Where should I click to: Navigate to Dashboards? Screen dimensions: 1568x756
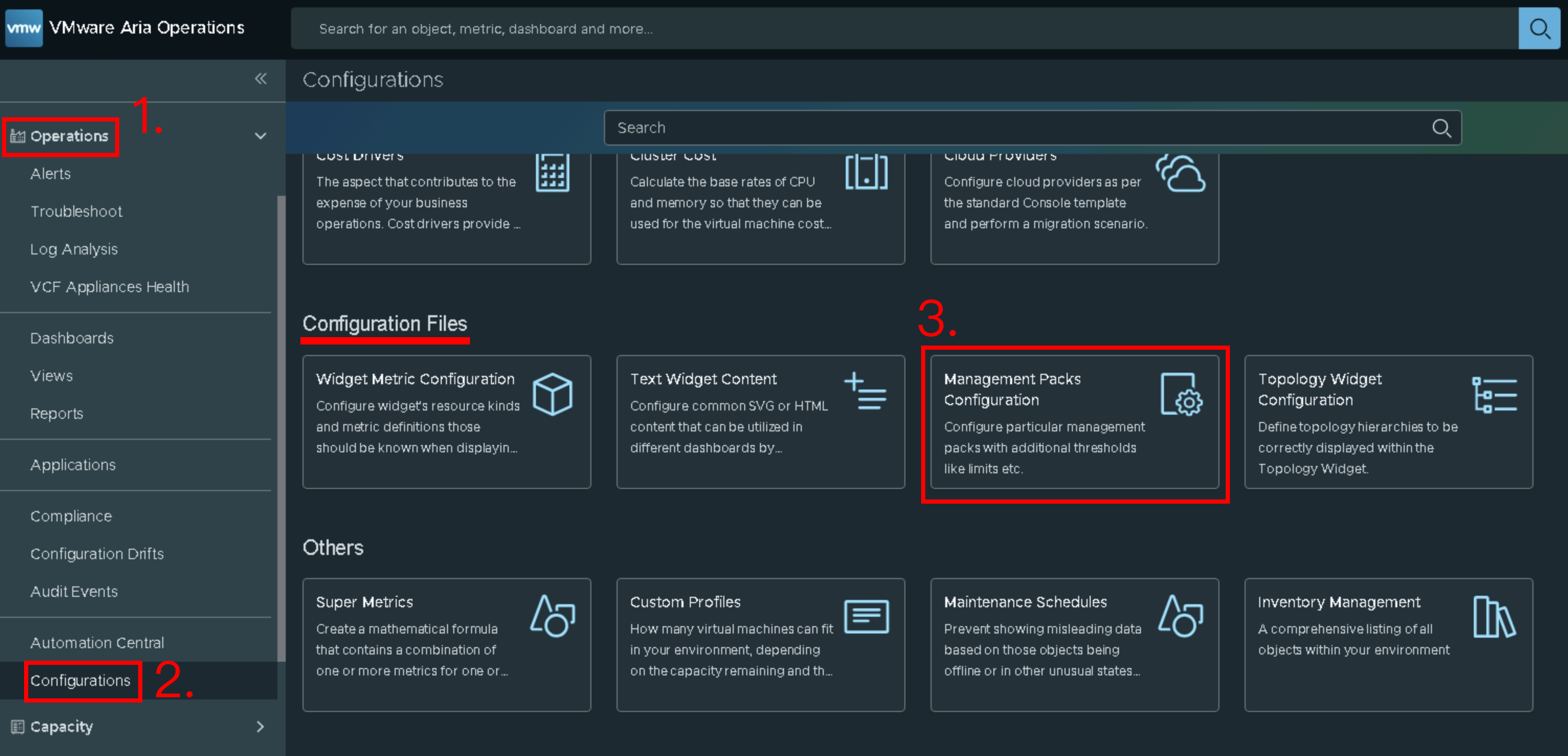pos(72,338)
